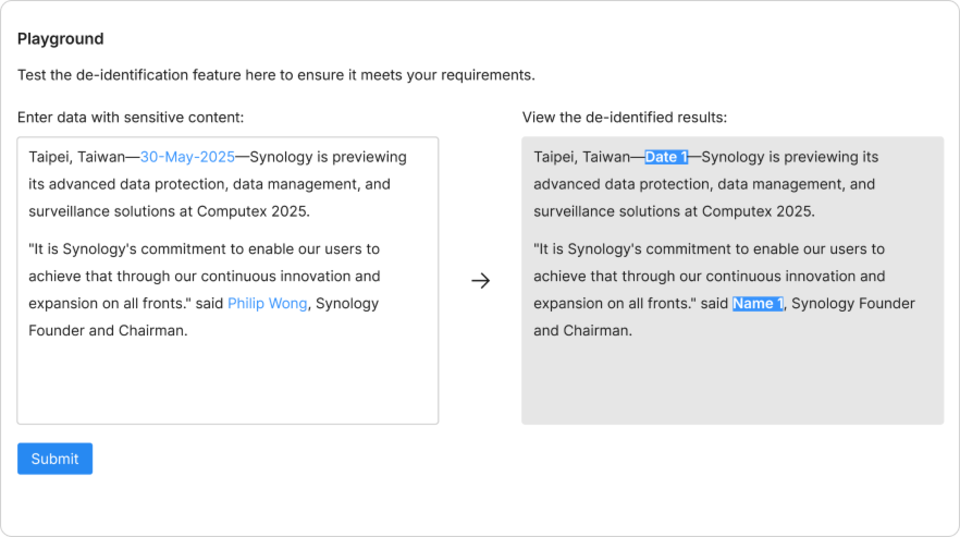Place cursor on 'Taipei, Taiwan' in input box
960x537 pixels.
77,157
